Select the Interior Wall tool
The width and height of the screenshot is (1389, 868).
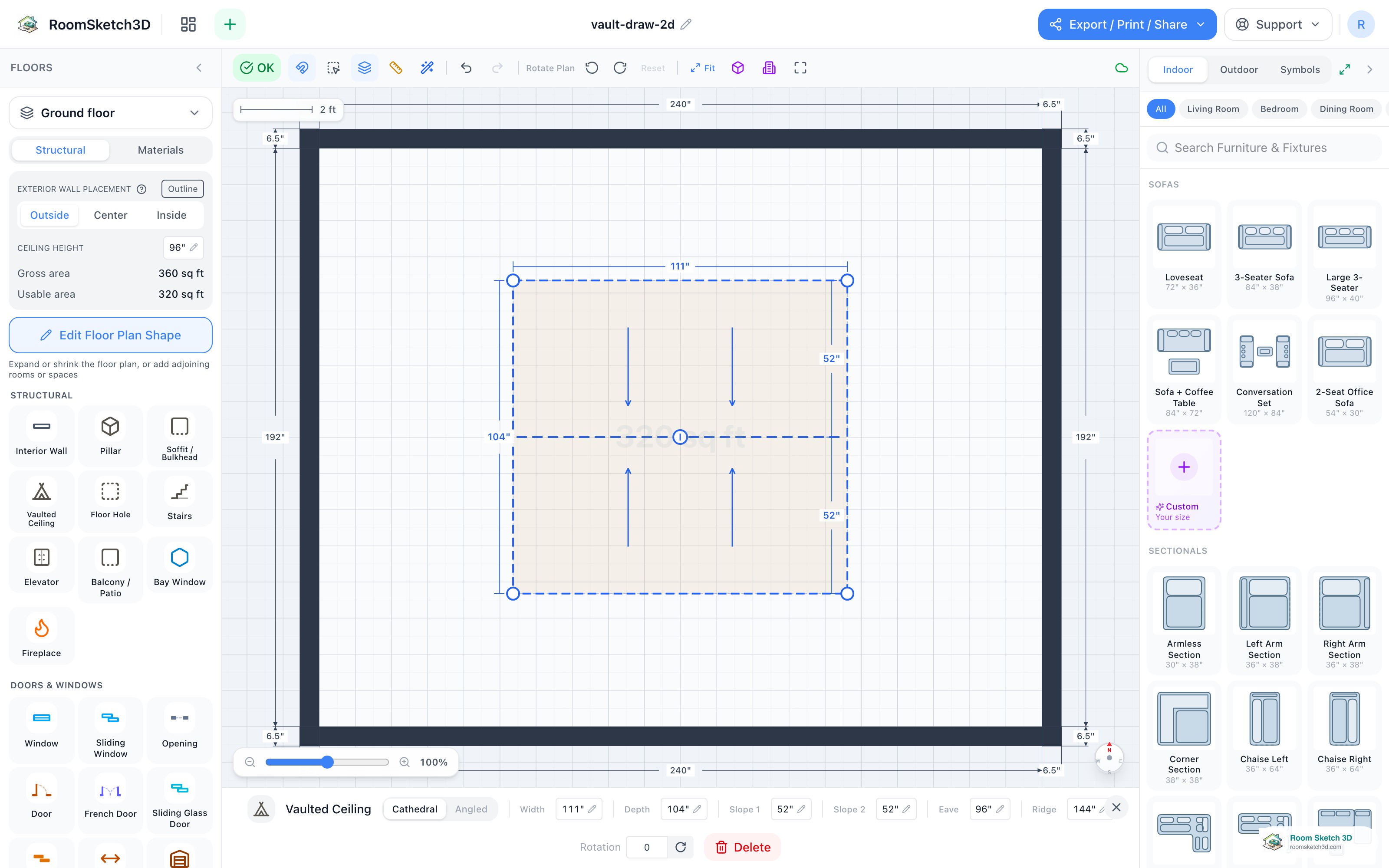(x=41, y=435)
